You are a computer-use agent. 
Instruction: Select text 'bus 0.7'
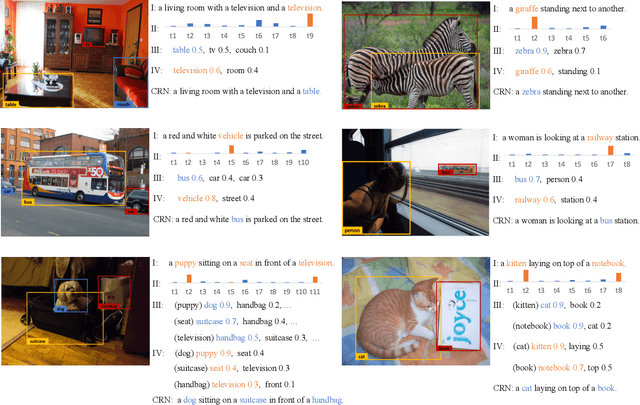pyautogui.click(x=527, y=179)
